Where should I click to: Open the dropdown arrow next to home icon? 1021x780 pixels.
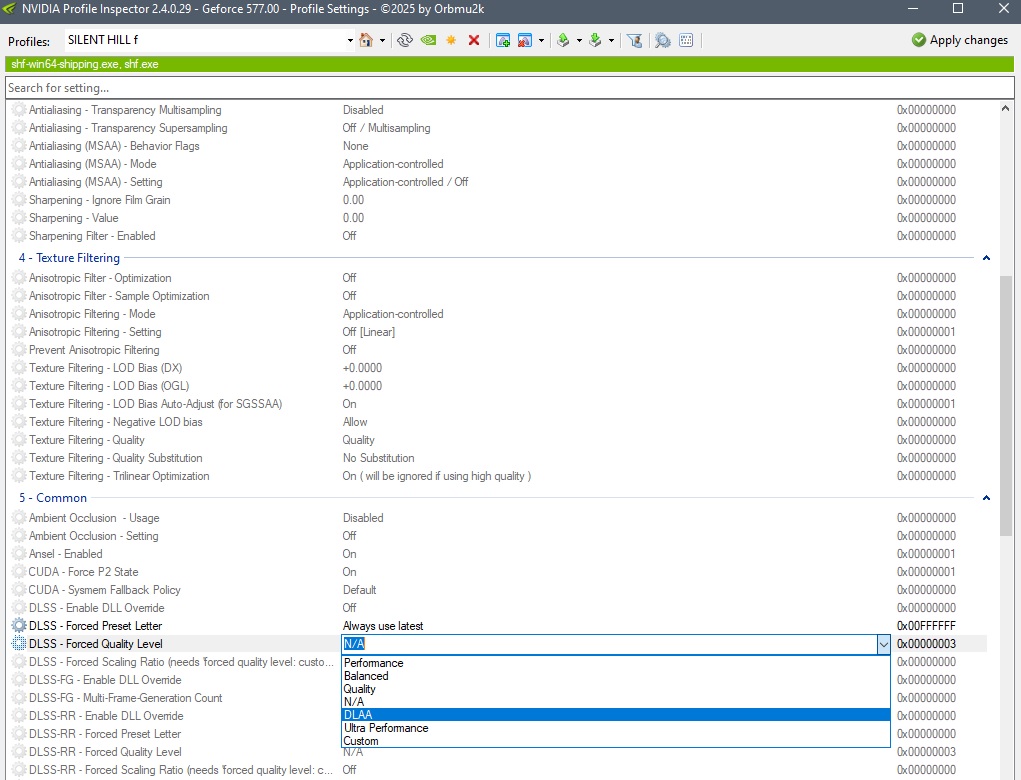(382, 40)
